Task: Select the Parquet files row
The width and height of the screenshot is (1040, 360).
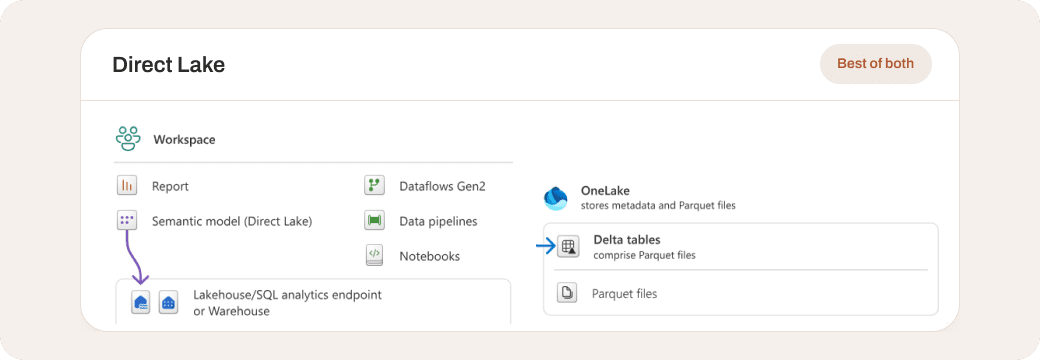Action: [741, 292]
